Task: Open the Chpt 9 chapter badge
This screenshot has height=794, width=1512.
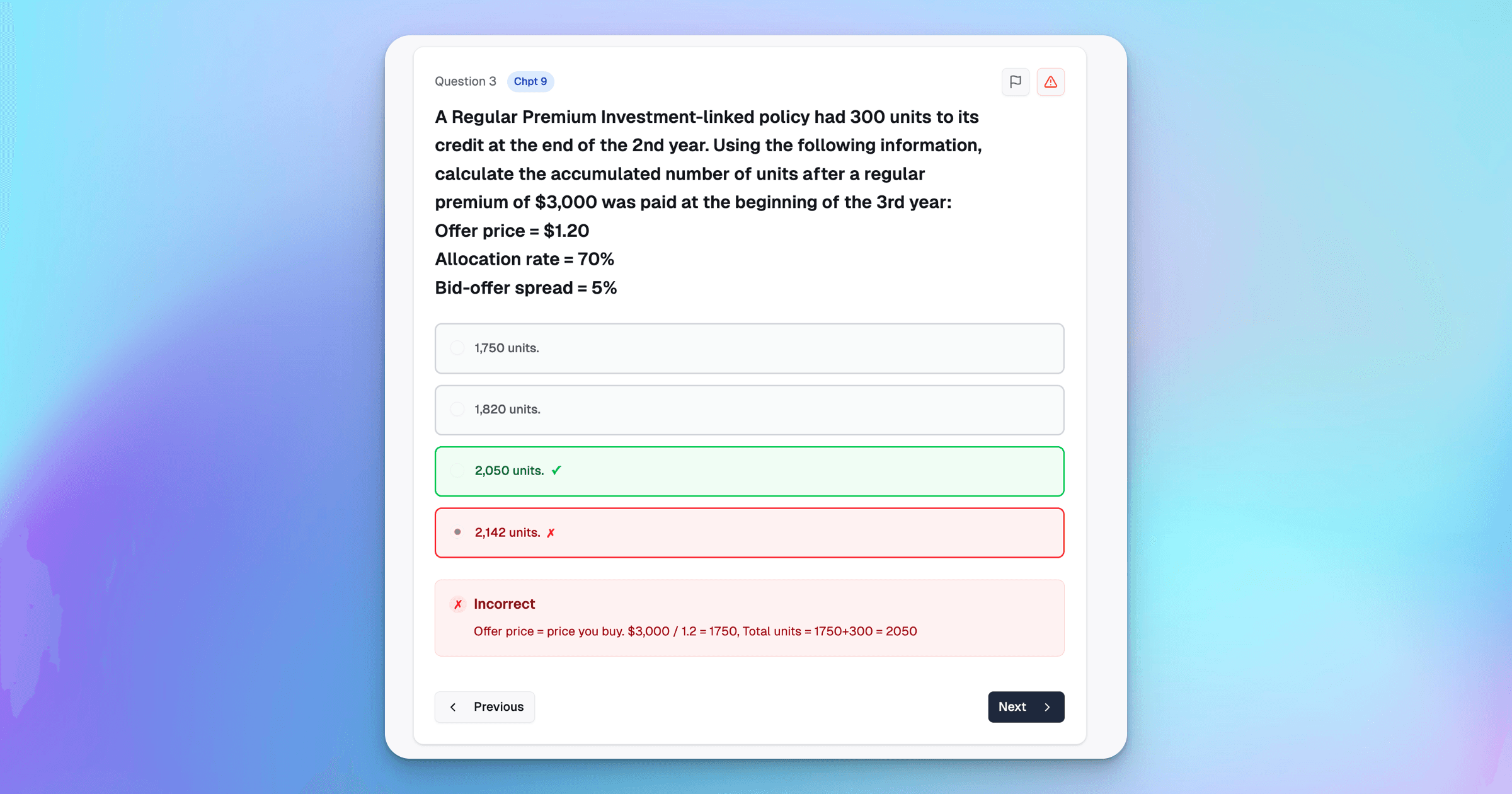Action: (x=530, y=81)
